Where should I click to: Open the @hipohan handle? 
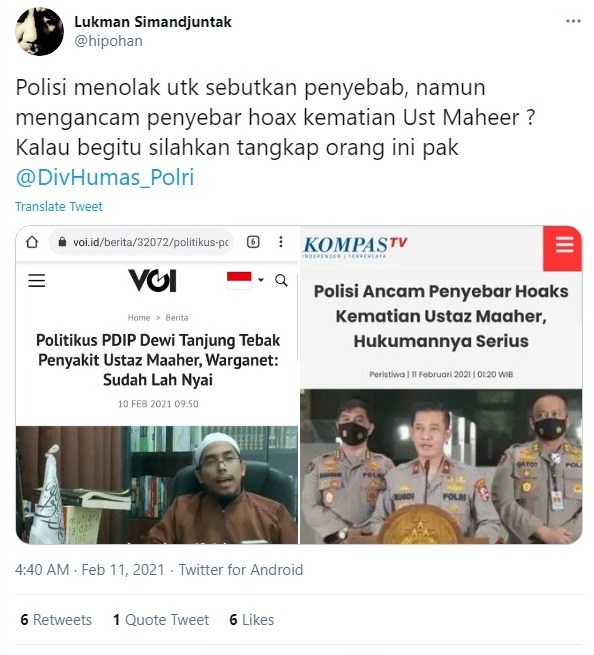tap(108, 41)
